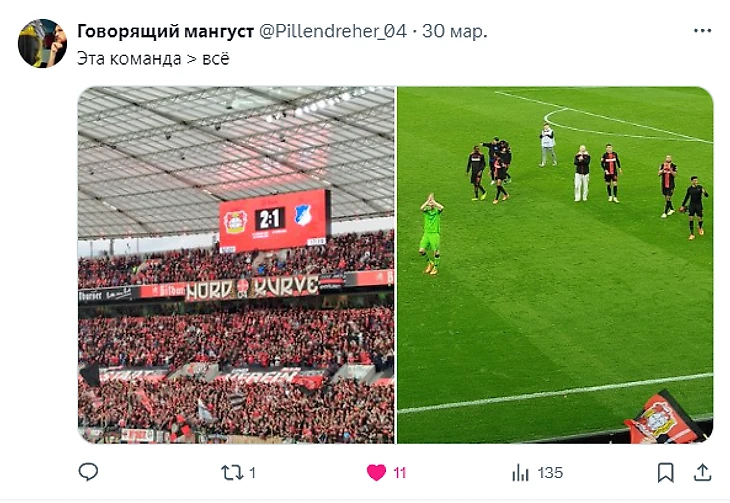Open the players on pitch photo
The image size is (730, 503).
click(x=555, y=265)
